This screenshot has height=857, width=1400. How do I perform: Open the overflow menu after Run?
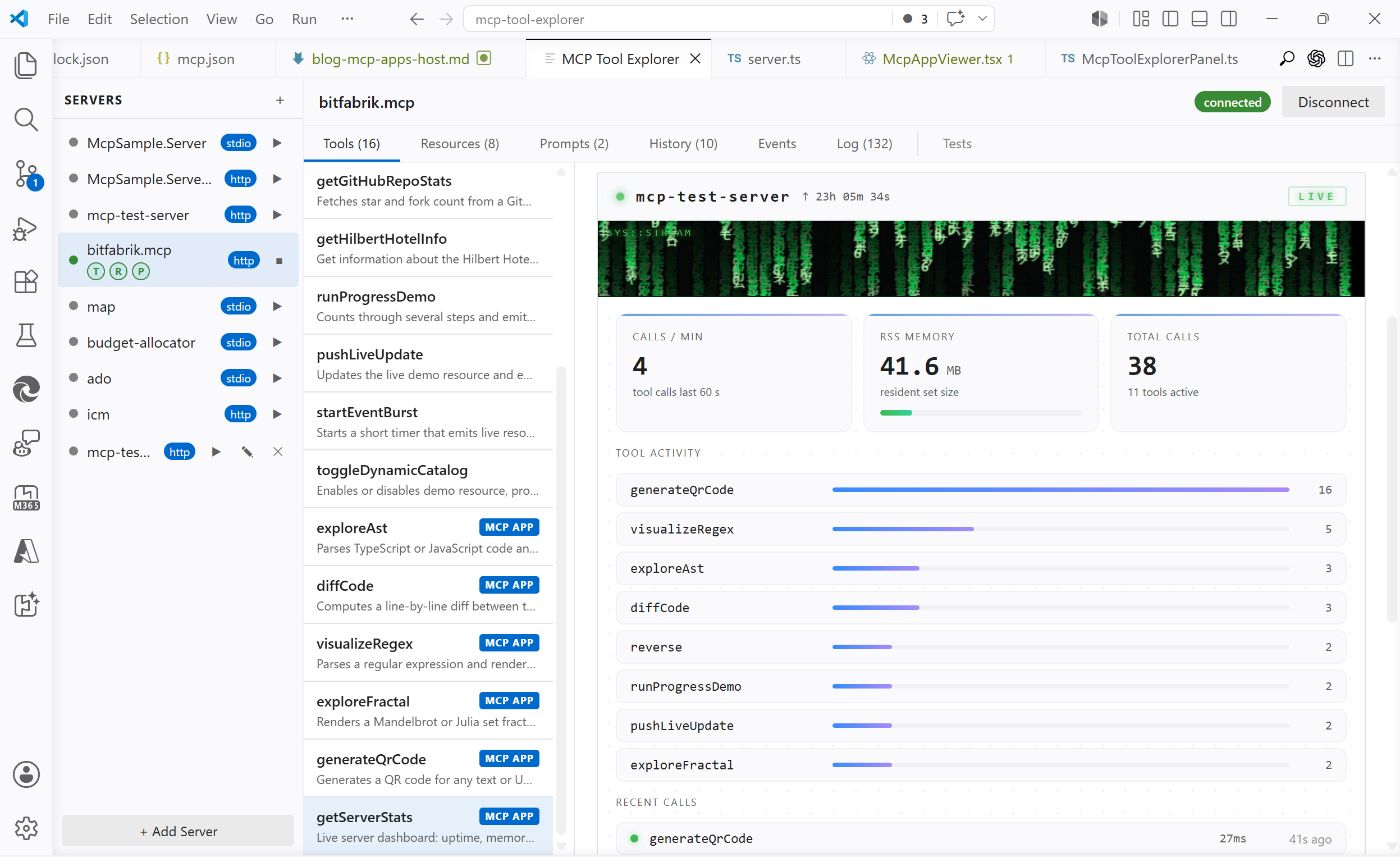click(x=347, y=19)
